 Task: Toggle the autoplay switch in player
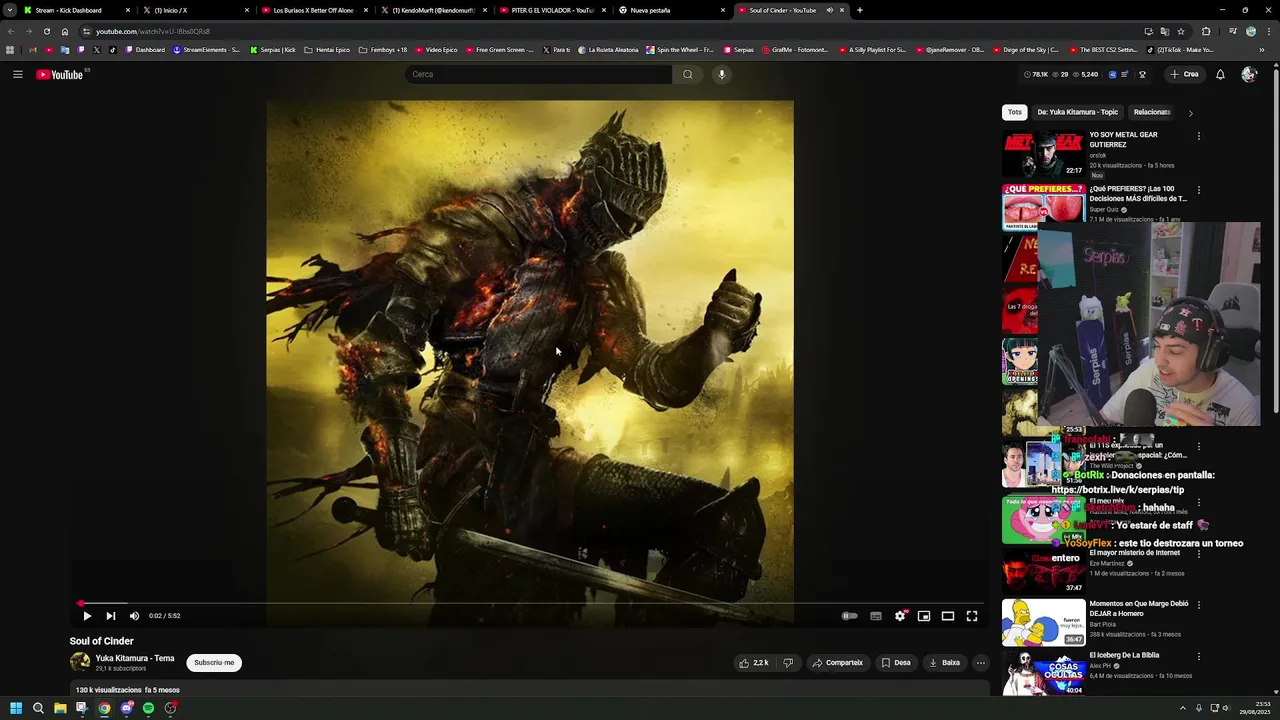click(x=849, y=616)
